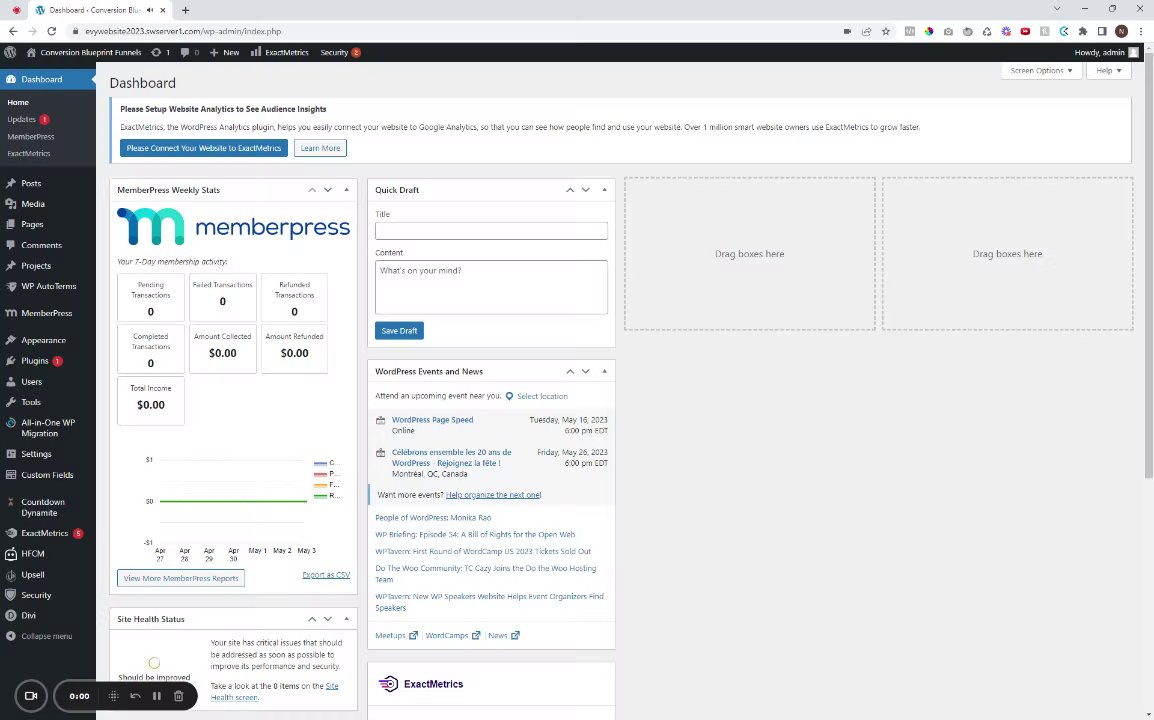Image resolution: width=1154 pixels, height=720 pixels.
Task: Open Countdown Dynamite menu
Action: click(x=43, y=507)
